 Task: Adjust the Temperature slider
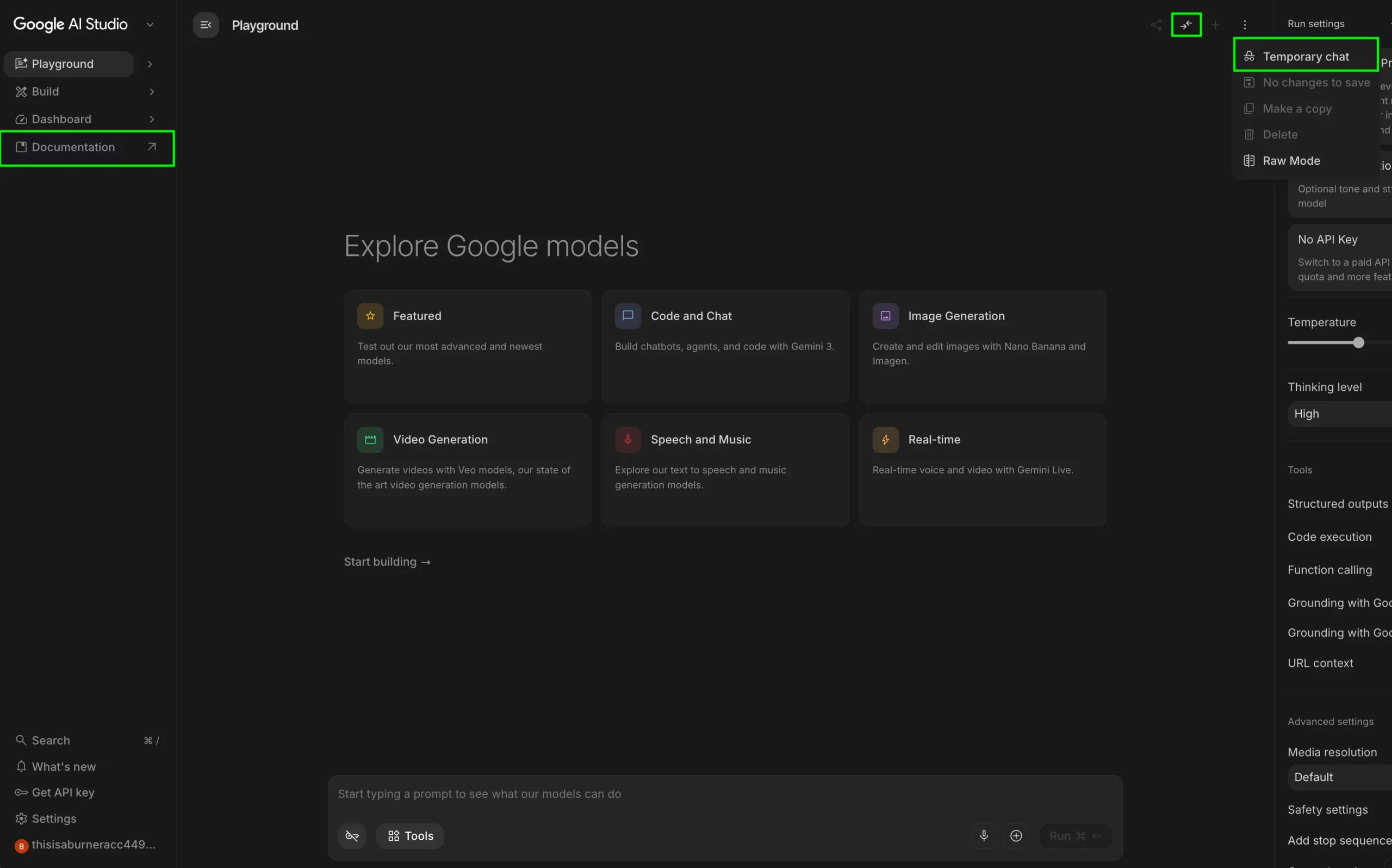(1359, 342)
